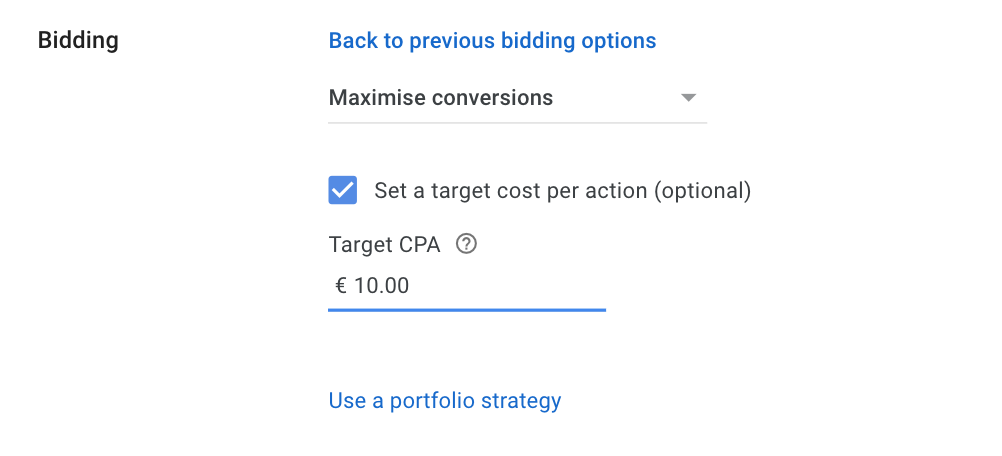The width and height of the screenshot is (1002, 456).
Task: Click the empty right area of the Target CPA field
Action: click(x=511, y=285)
